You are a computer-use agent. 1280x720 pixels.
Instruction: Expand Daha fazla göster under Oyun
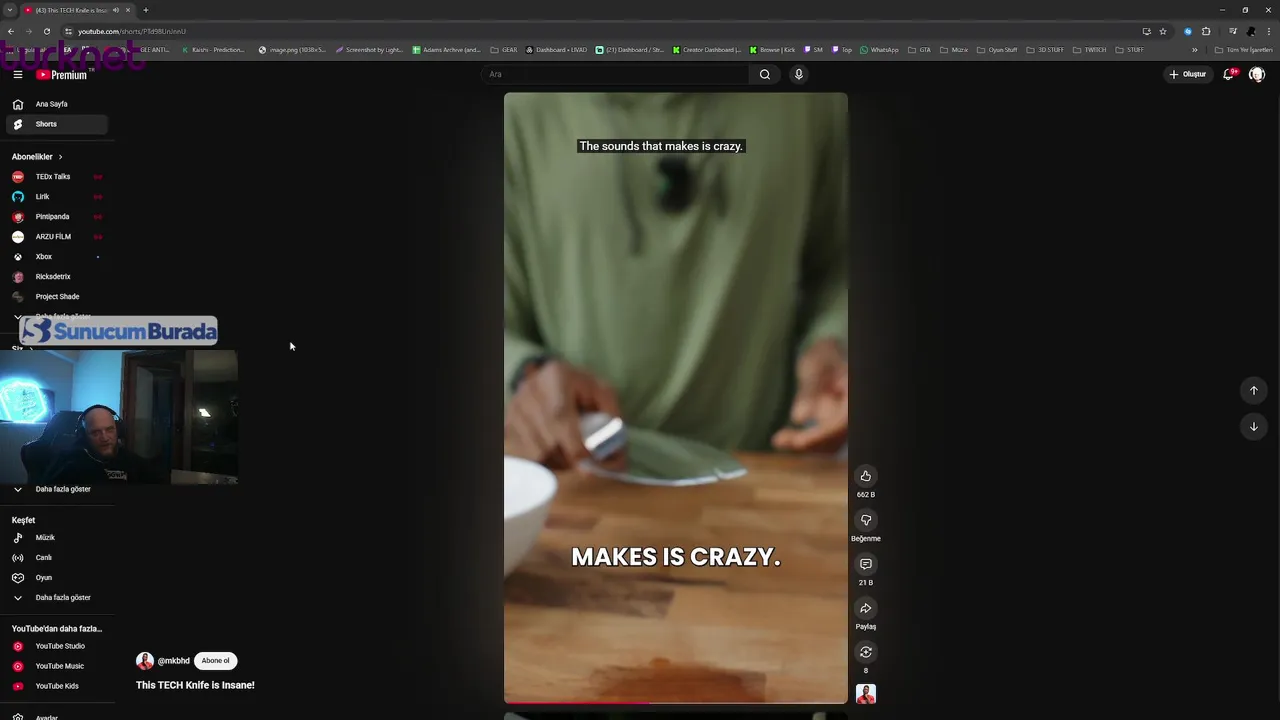(x=55, y=598)
